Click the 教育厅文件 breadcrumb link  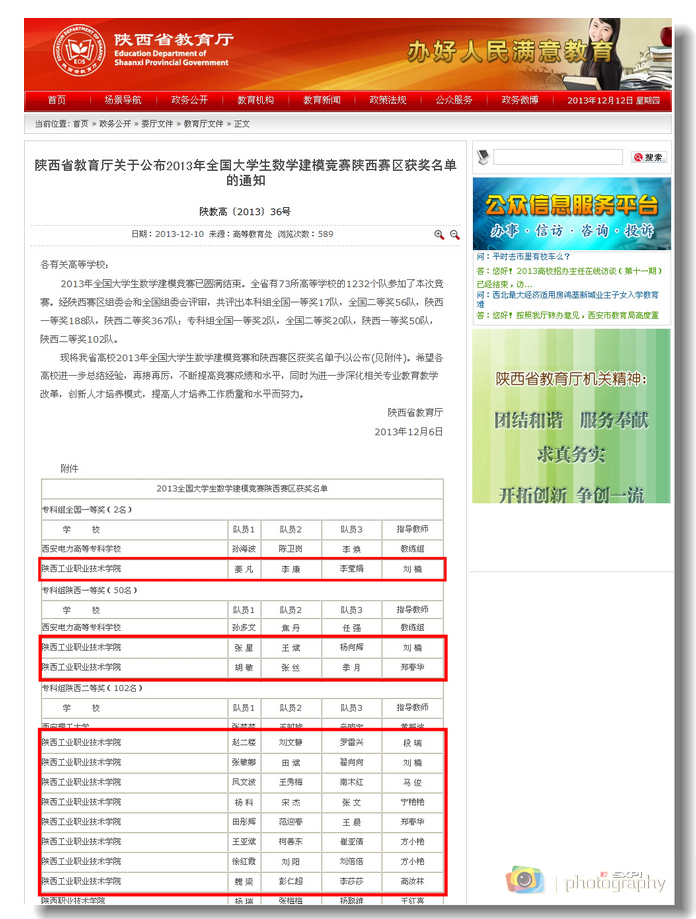pyautogui.click(x=204, y=124)
